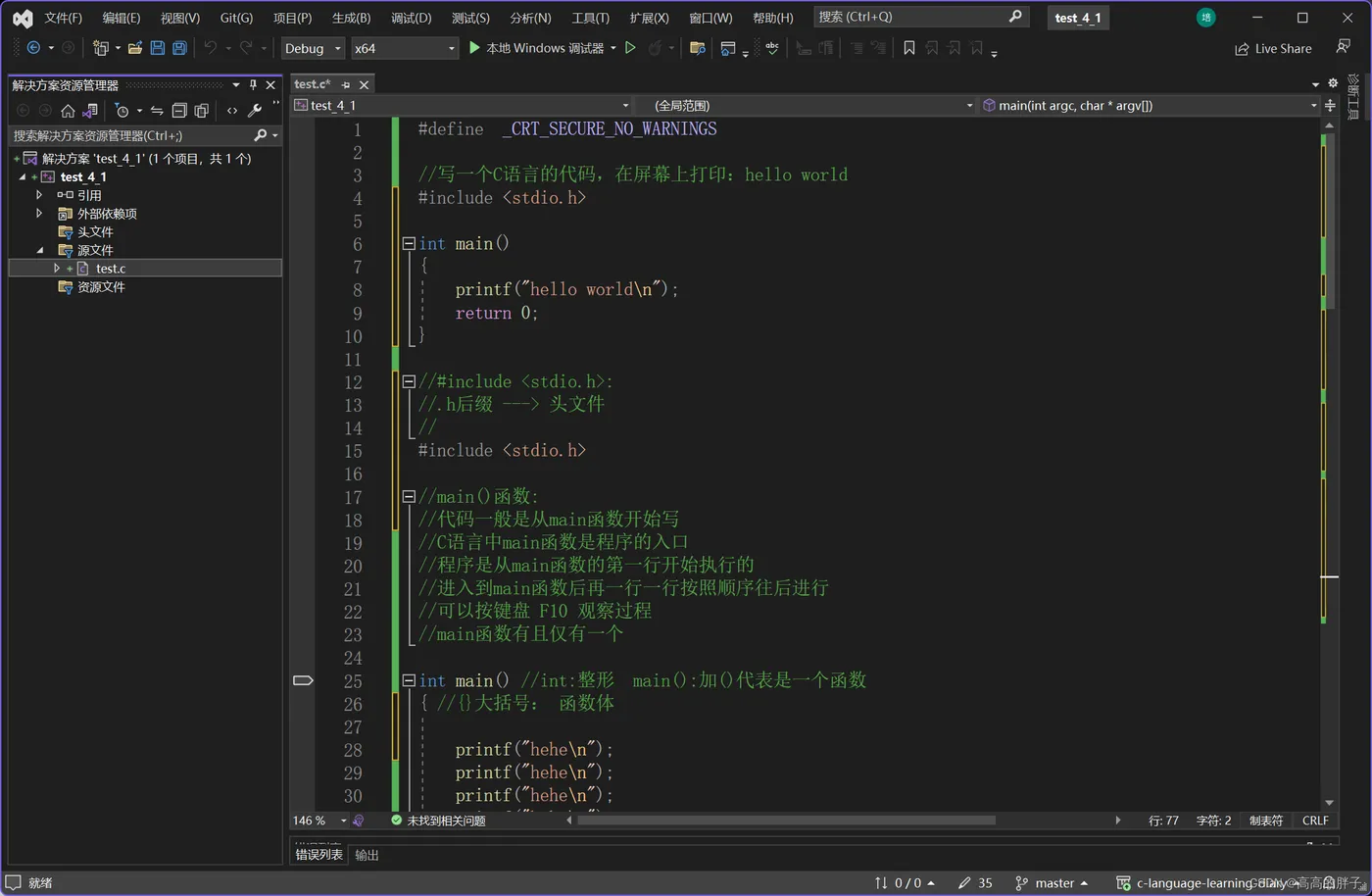
Task: Expand the 外部依赖项 node
Action: [x=39, y=213]
